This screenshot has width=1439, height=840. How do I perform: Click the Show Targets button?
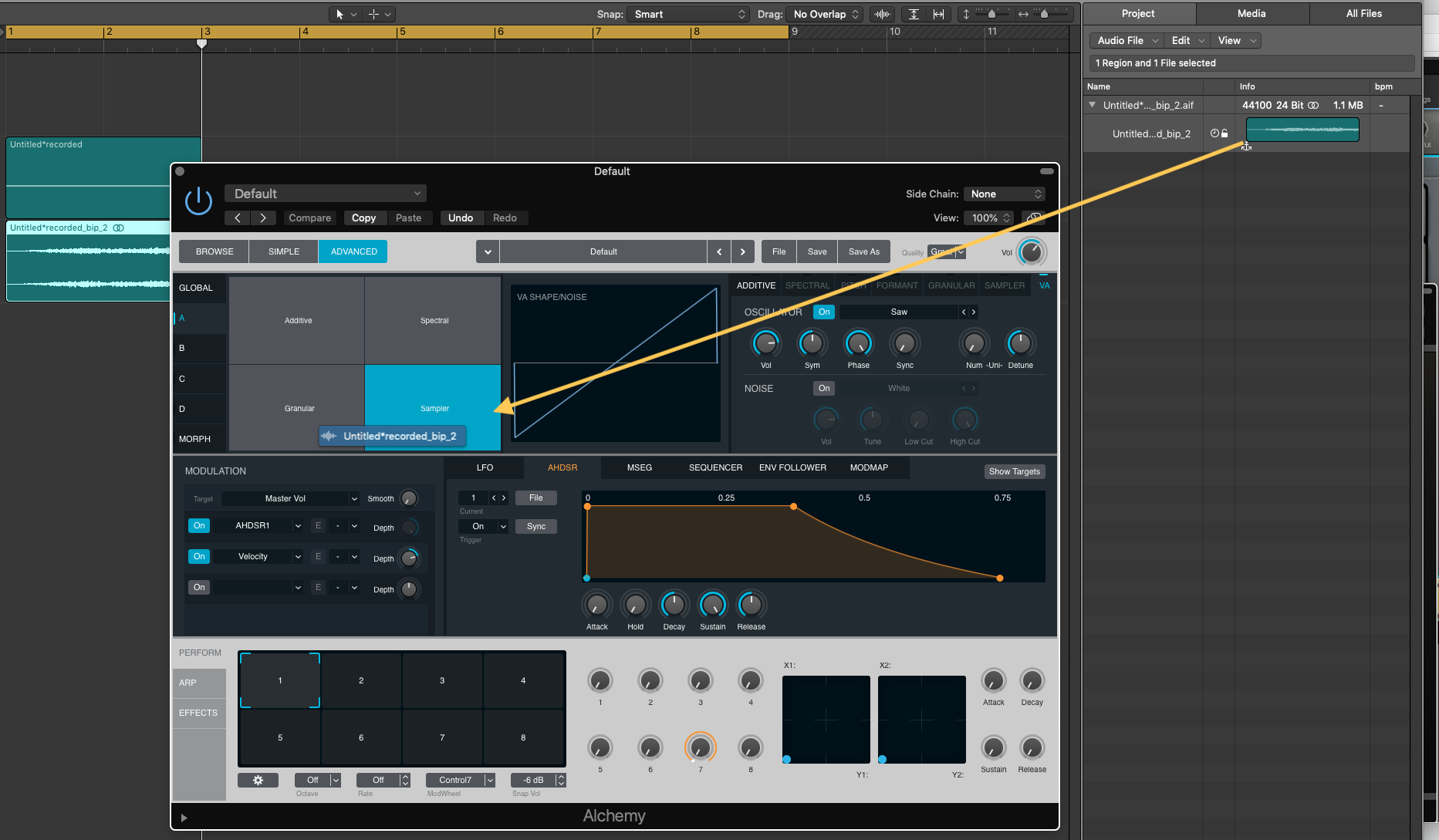click(1015, 471)
